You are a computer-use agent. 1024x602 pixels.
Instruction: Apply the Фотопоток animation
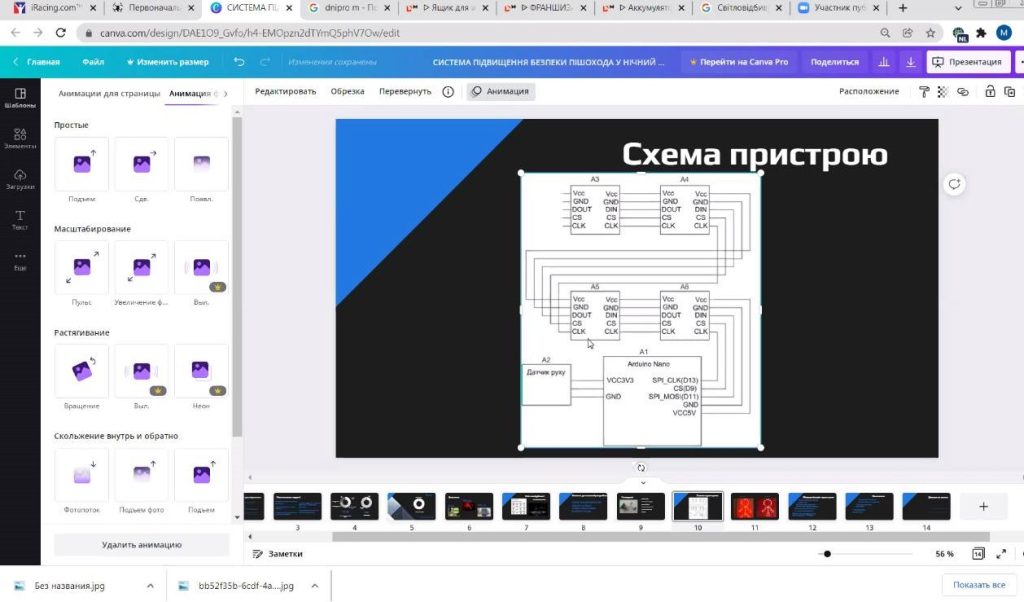pyautogui.click(x=82, y=475)
